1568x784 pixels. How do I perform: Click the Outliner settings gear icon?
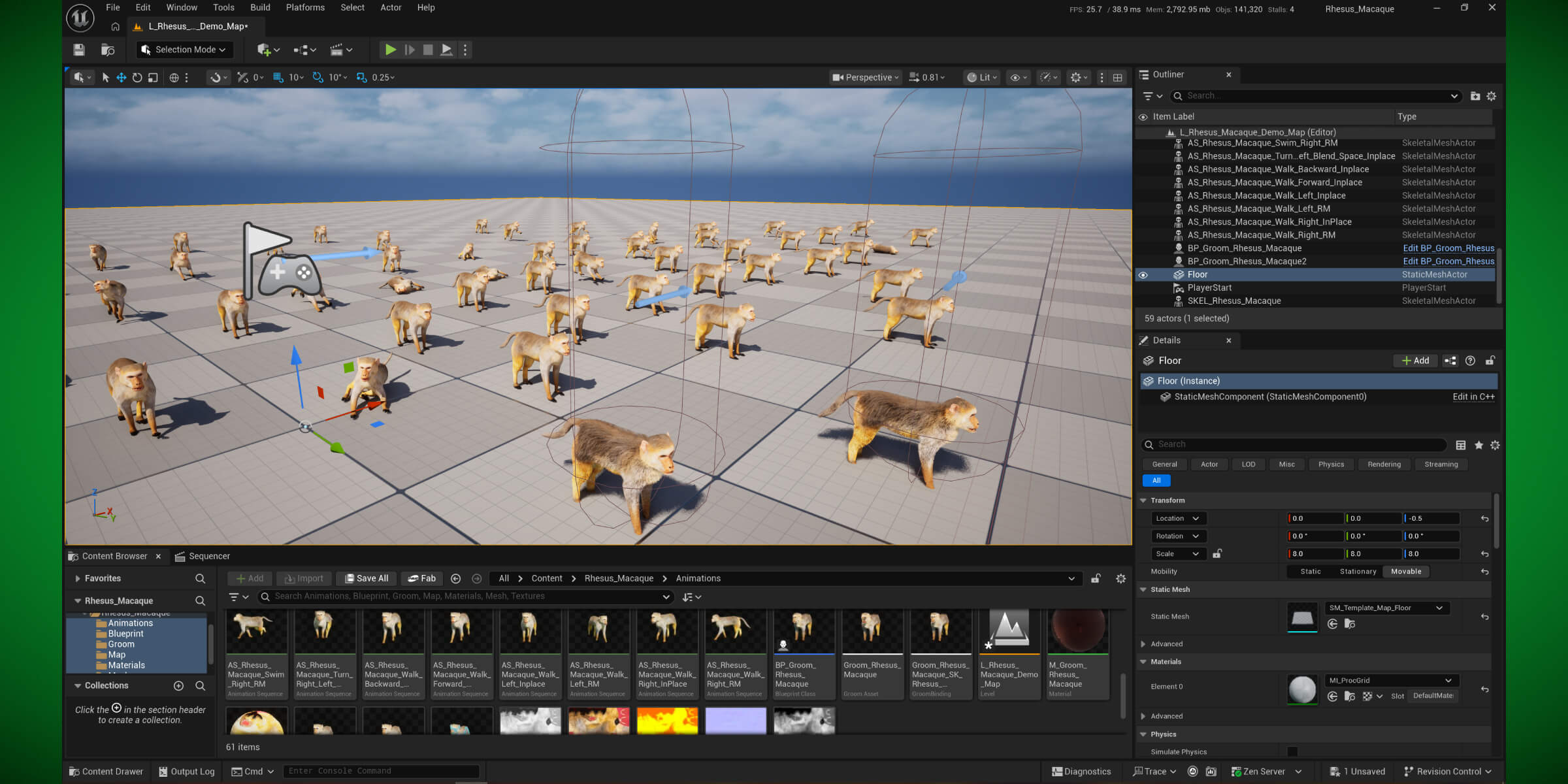pos(1492,96)
